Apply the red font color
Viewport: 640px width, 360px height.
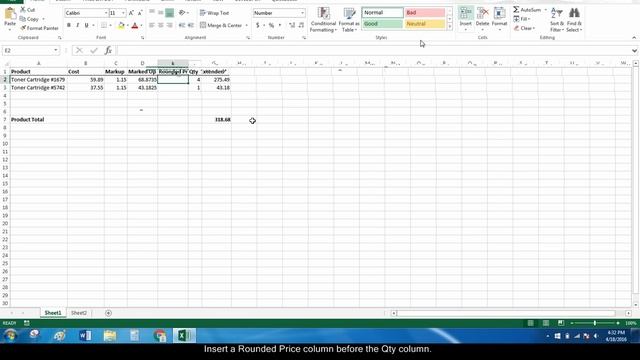pyautogui.click(x=135, y=25)
